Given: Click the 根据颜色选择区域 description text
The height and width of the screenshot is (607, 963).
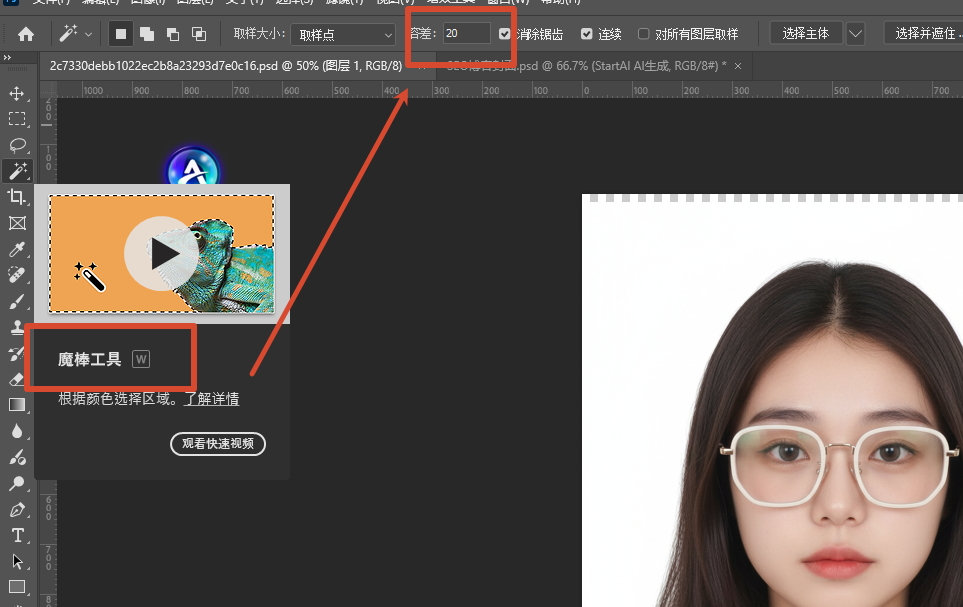Looking at the screenshot, I should point(119,399).
